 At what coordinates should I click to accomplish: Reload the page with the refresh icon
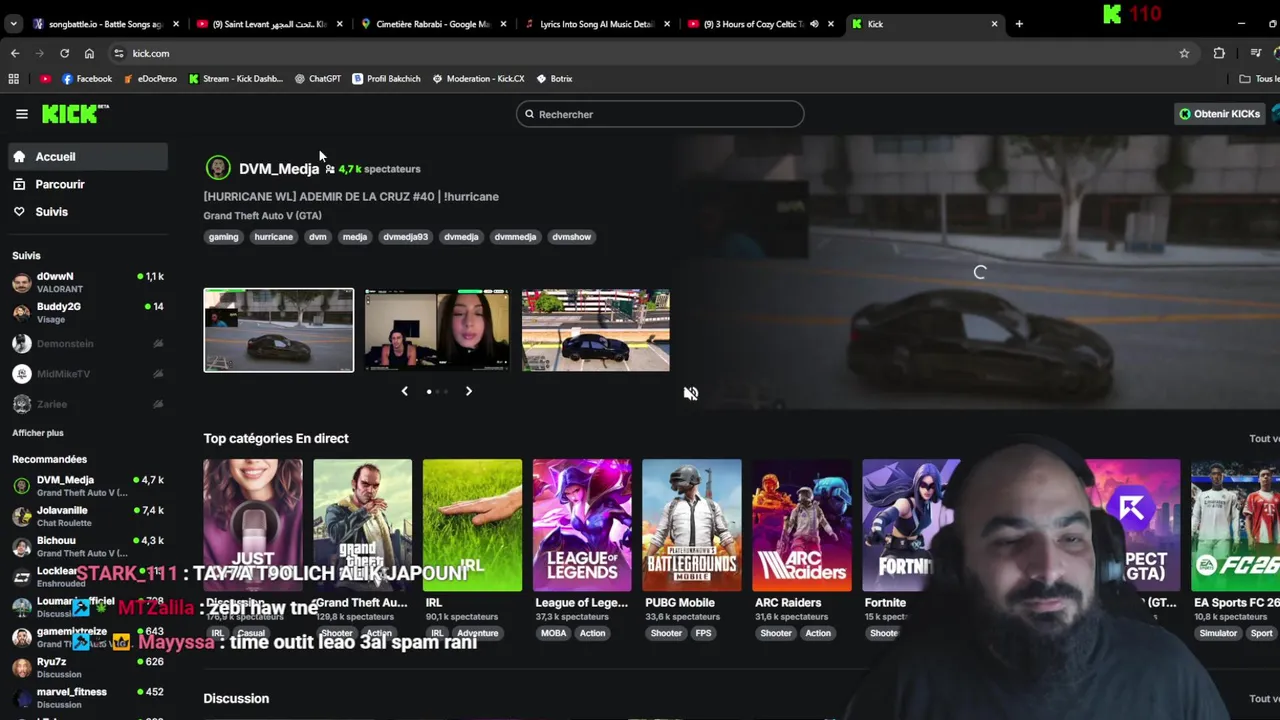(x=64, y=53)
